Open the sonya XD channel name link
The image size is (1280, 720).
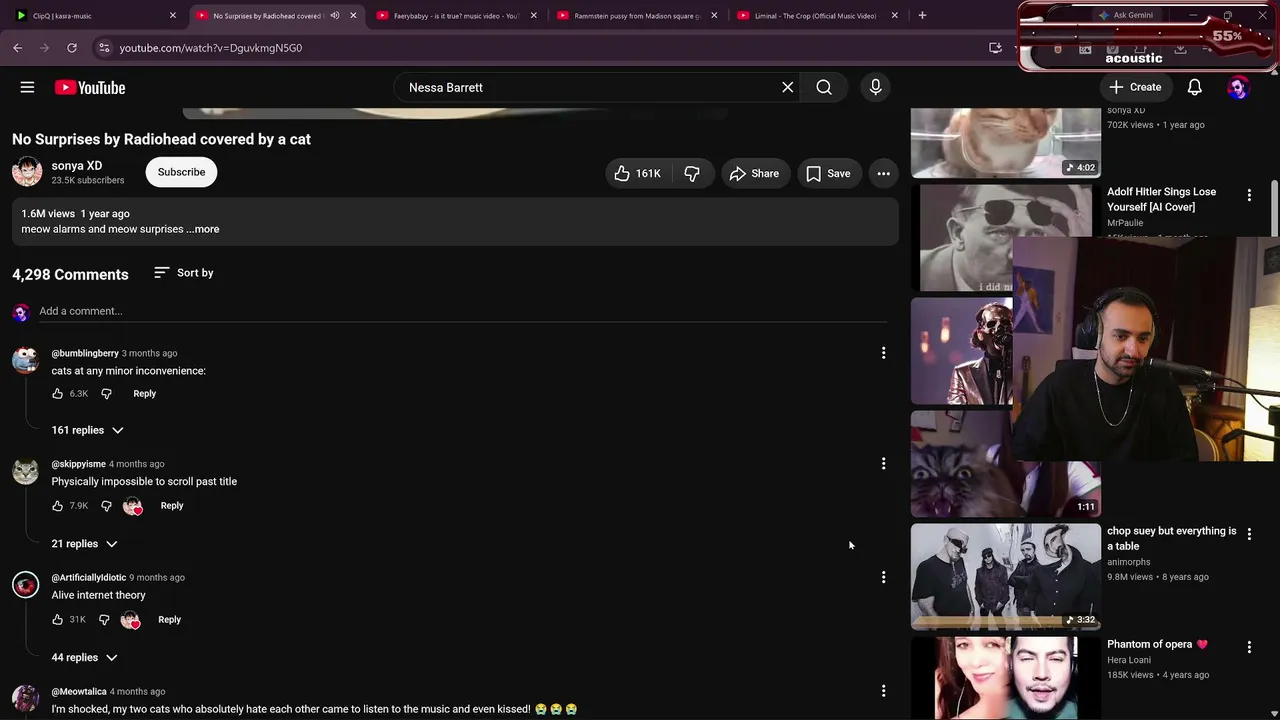pyautogui.click(x=77, y=165)
